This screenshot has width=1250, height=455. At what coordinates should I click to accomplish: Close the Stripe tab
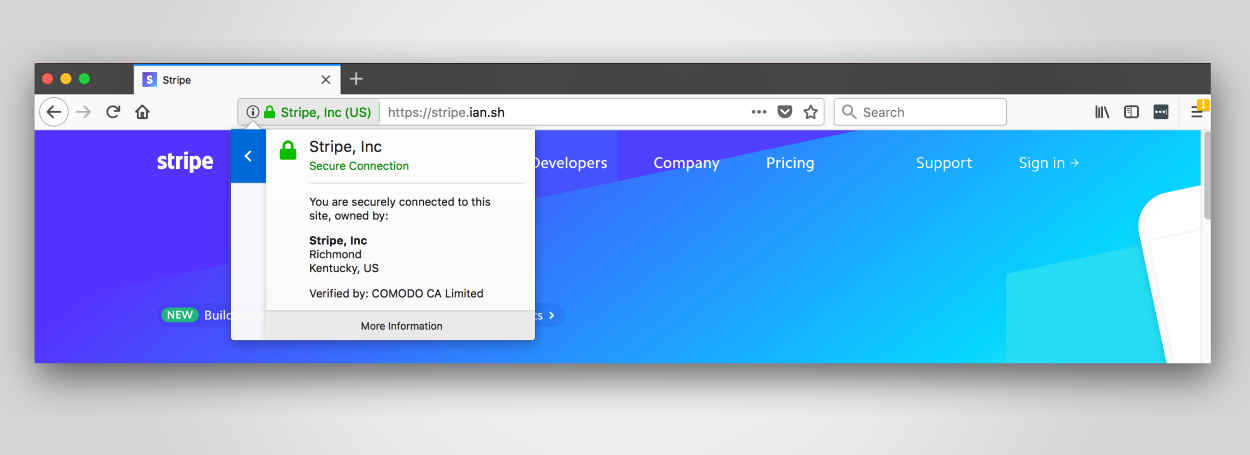point(325,79)
